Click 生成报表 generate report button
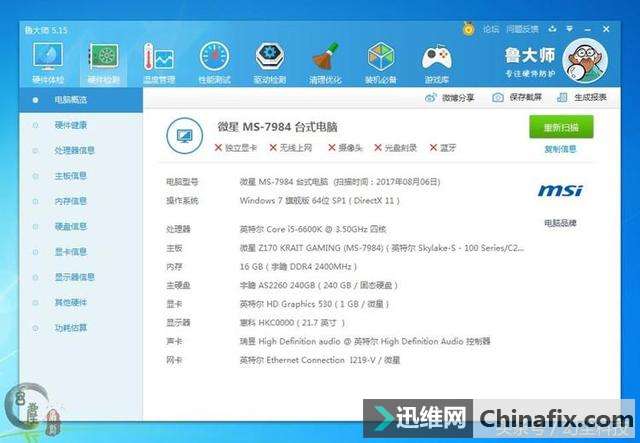The image size is (640, 443). (x=582, y=98)
